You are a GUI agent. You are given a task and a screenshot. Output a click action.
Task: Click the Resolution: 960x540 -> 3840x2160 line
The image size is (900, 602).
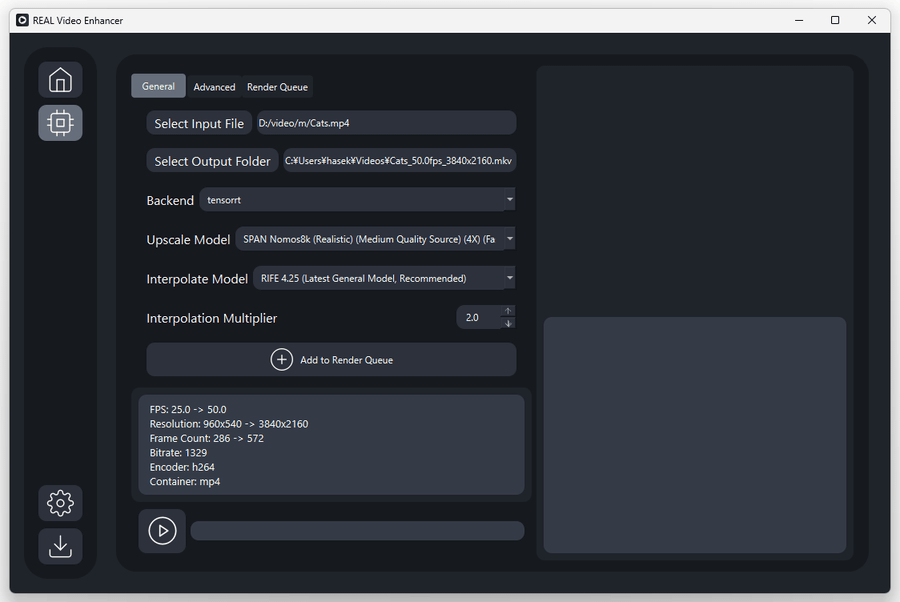coord(228,424)
